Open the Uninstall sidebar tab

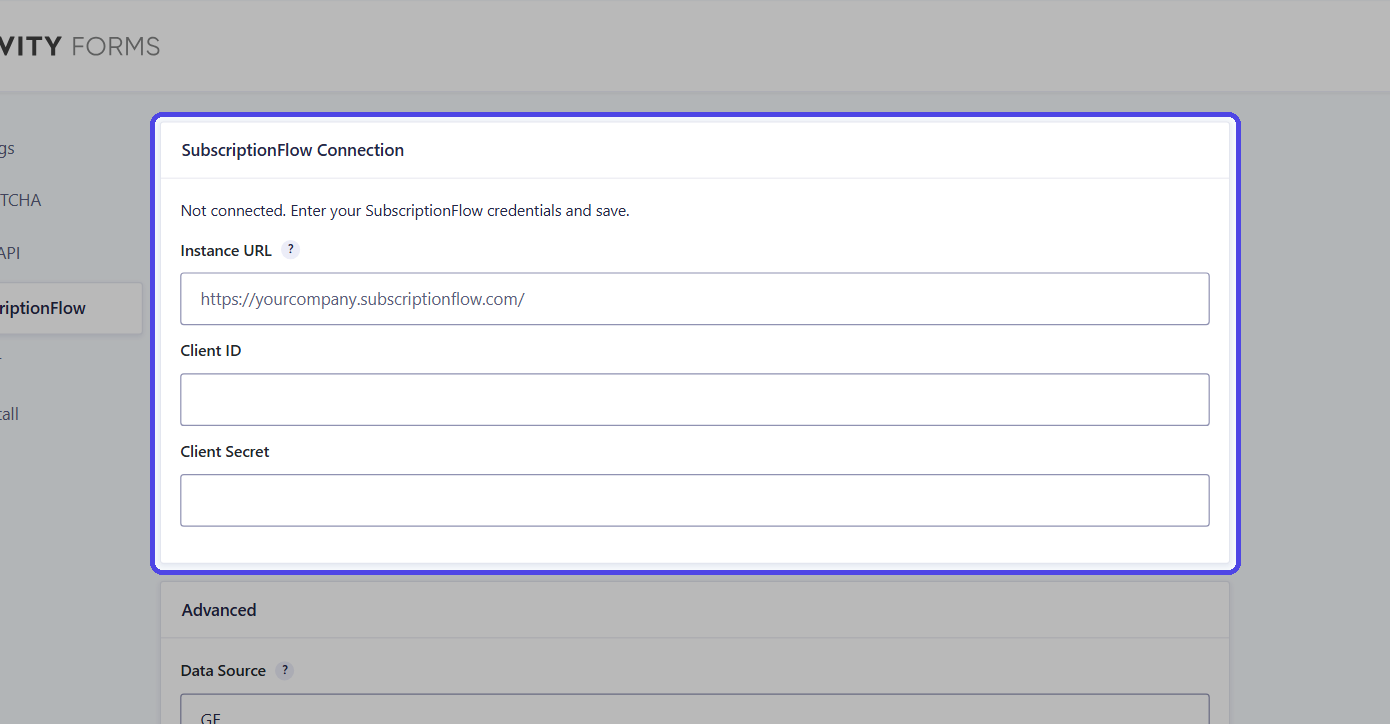[x=10, y=414]
